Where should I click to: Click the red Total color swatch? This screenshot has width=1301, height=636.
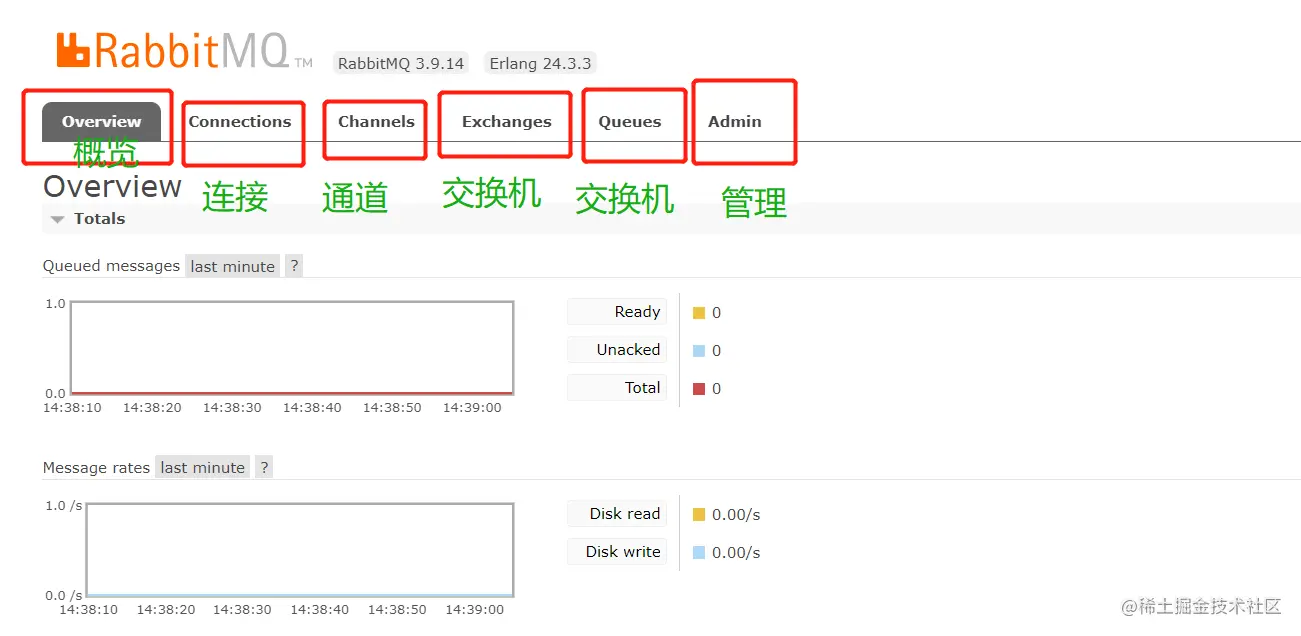(699, 389)
